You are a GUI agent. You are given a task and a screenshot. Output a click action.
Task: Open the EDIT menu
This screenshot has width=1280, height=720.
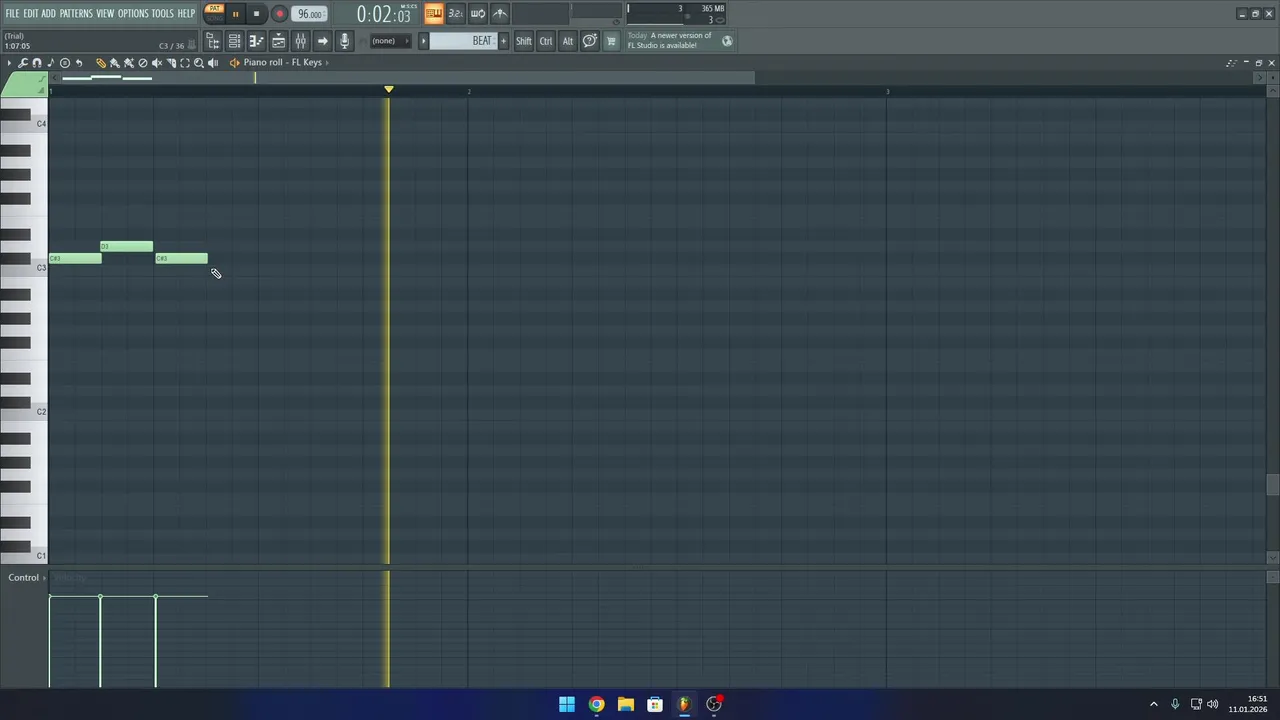click(x=30, y=13)
